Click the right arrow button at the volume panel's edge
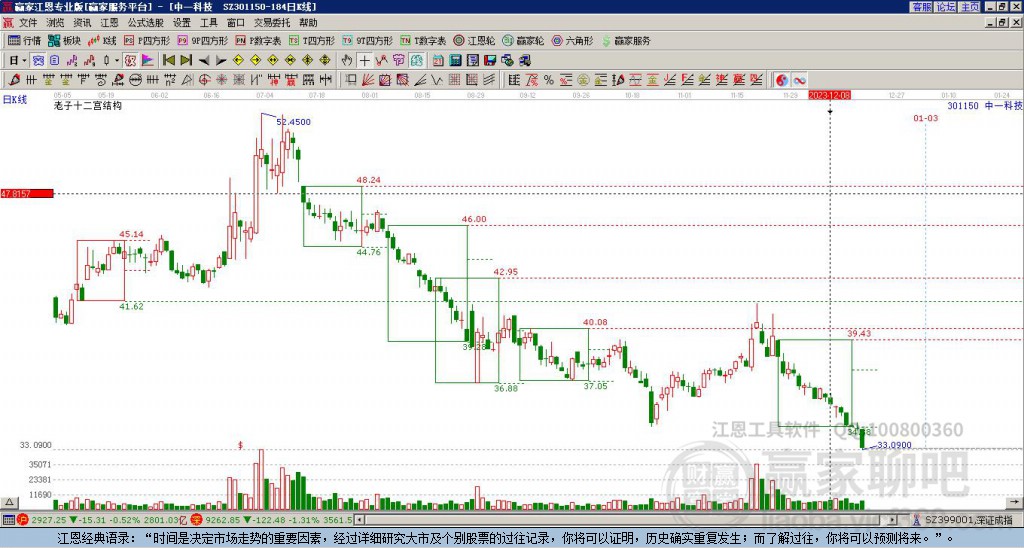Image resolution: width=1024 pixels, height=548 pixels. point(1014,503)
